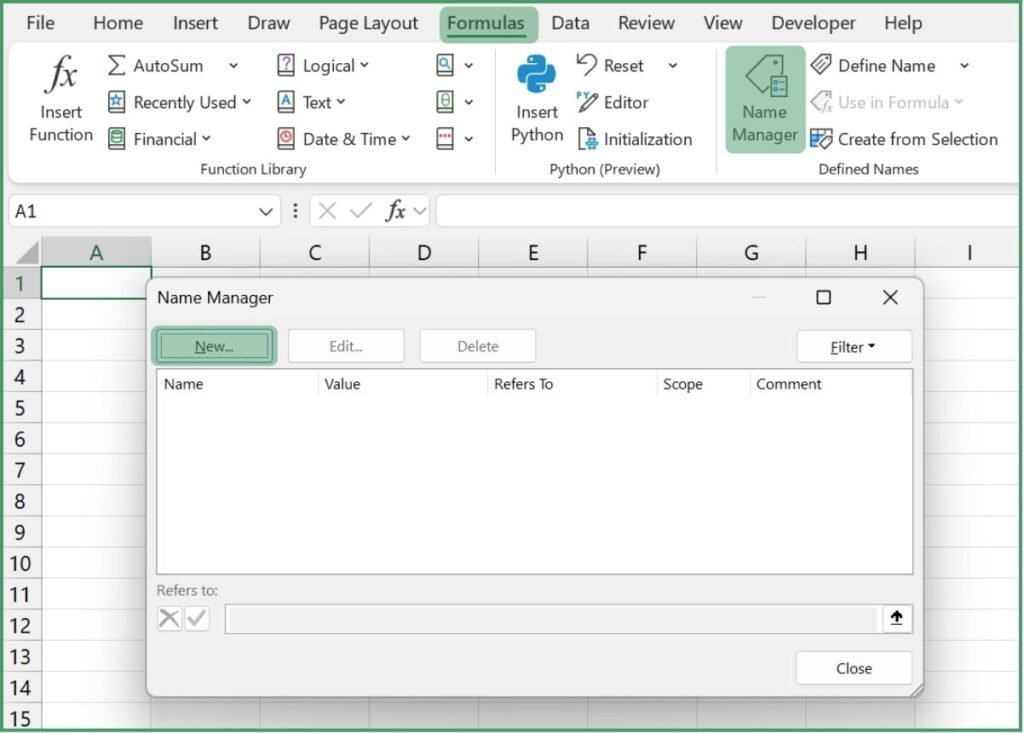This screenshot has height=733, width=1024.
Task: Collapse dialog with Refers to arrow icon
Action: click(897, 618)
